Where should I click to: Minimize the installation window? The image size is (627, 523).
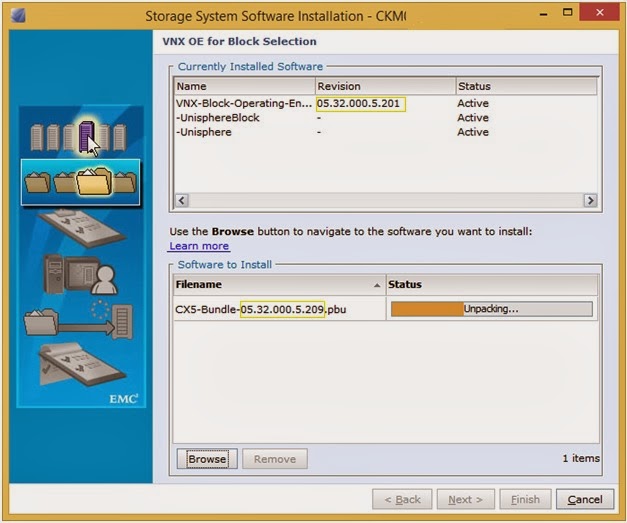click(543, 14)
